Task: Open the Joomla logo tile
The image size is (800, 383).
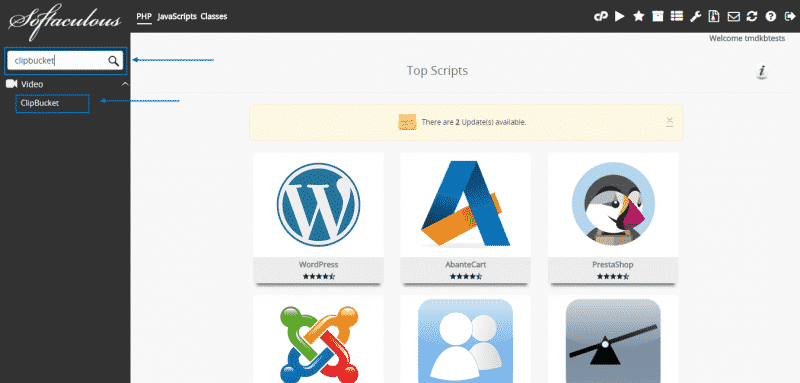Action: (x=318, y=340)
